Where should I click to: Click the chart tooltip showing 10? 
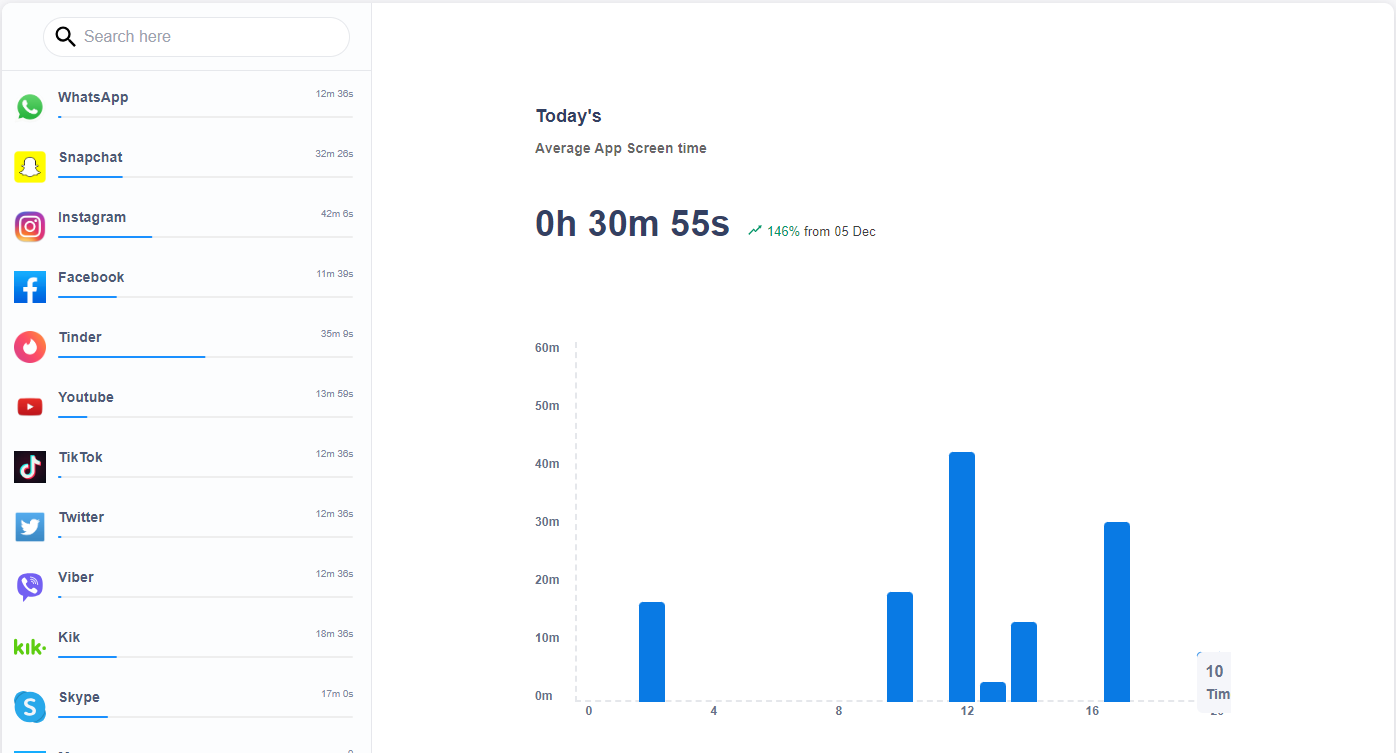tap(1213, 683)
